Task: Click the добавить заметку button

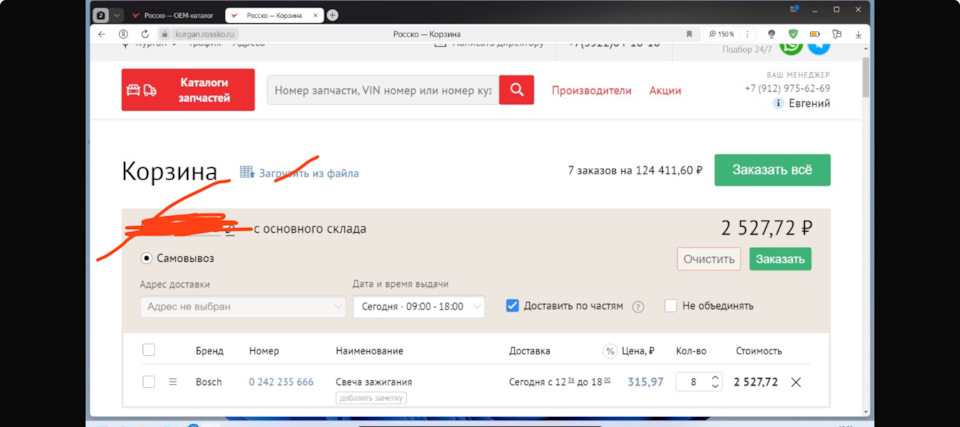Action: (x=371, y=398)
